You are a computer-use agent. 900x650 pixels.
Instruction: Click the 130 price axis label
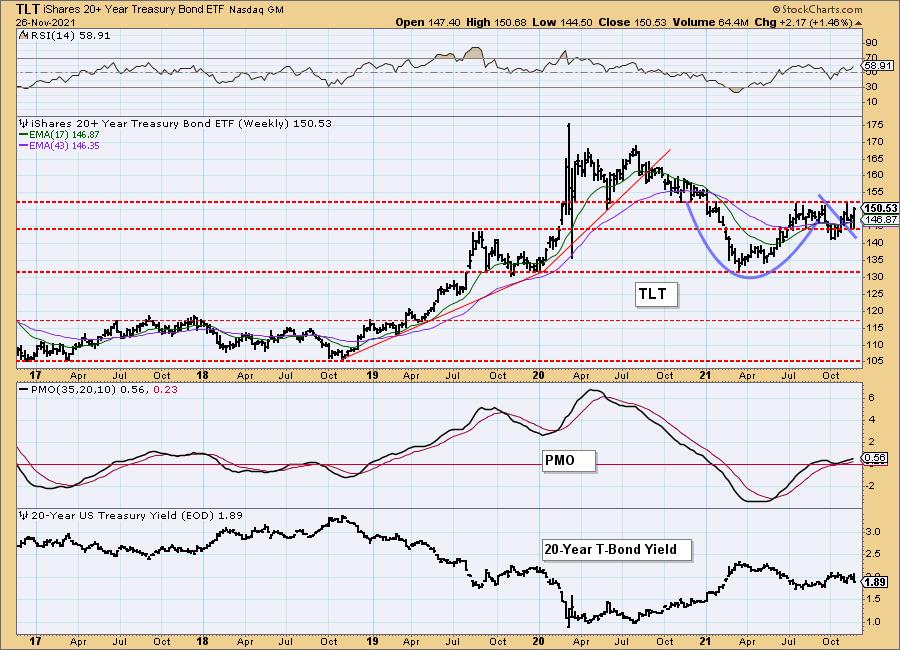coord(875,276)
